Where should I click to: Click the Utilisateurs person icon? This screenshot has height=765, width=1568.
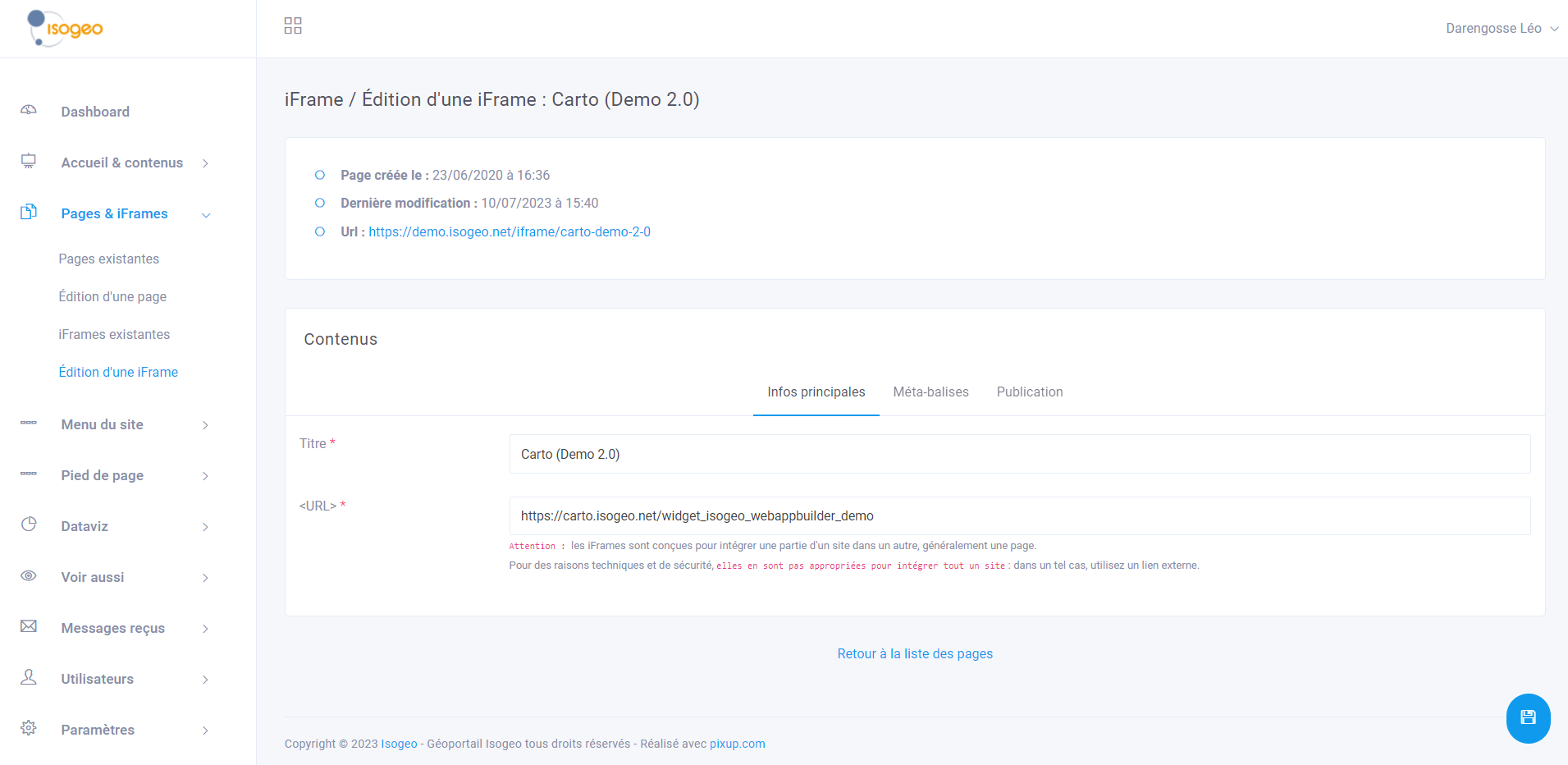pyautogui.click(x=29, y=677)
